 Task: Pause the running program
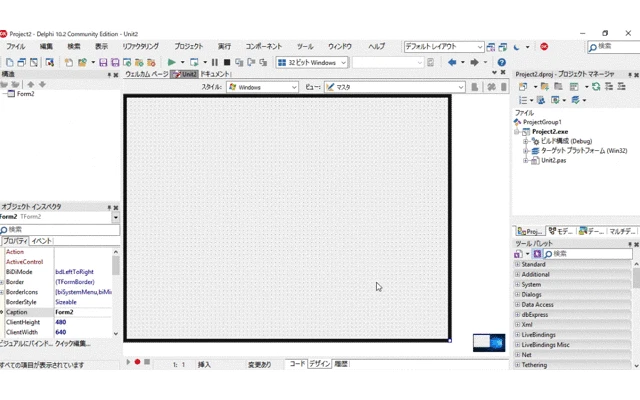[x=215, y=62]
